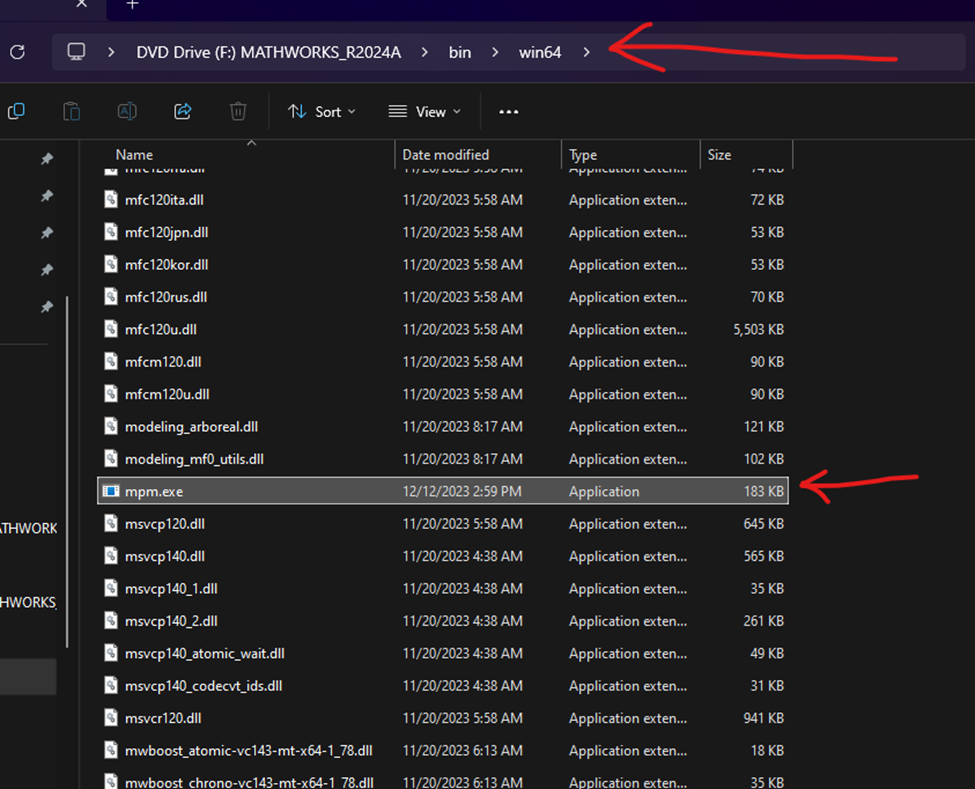The width and height of the screenshot is (975, 789).
Task: Click the navigation pane vertical scrollbar
Action: [67, 473]
